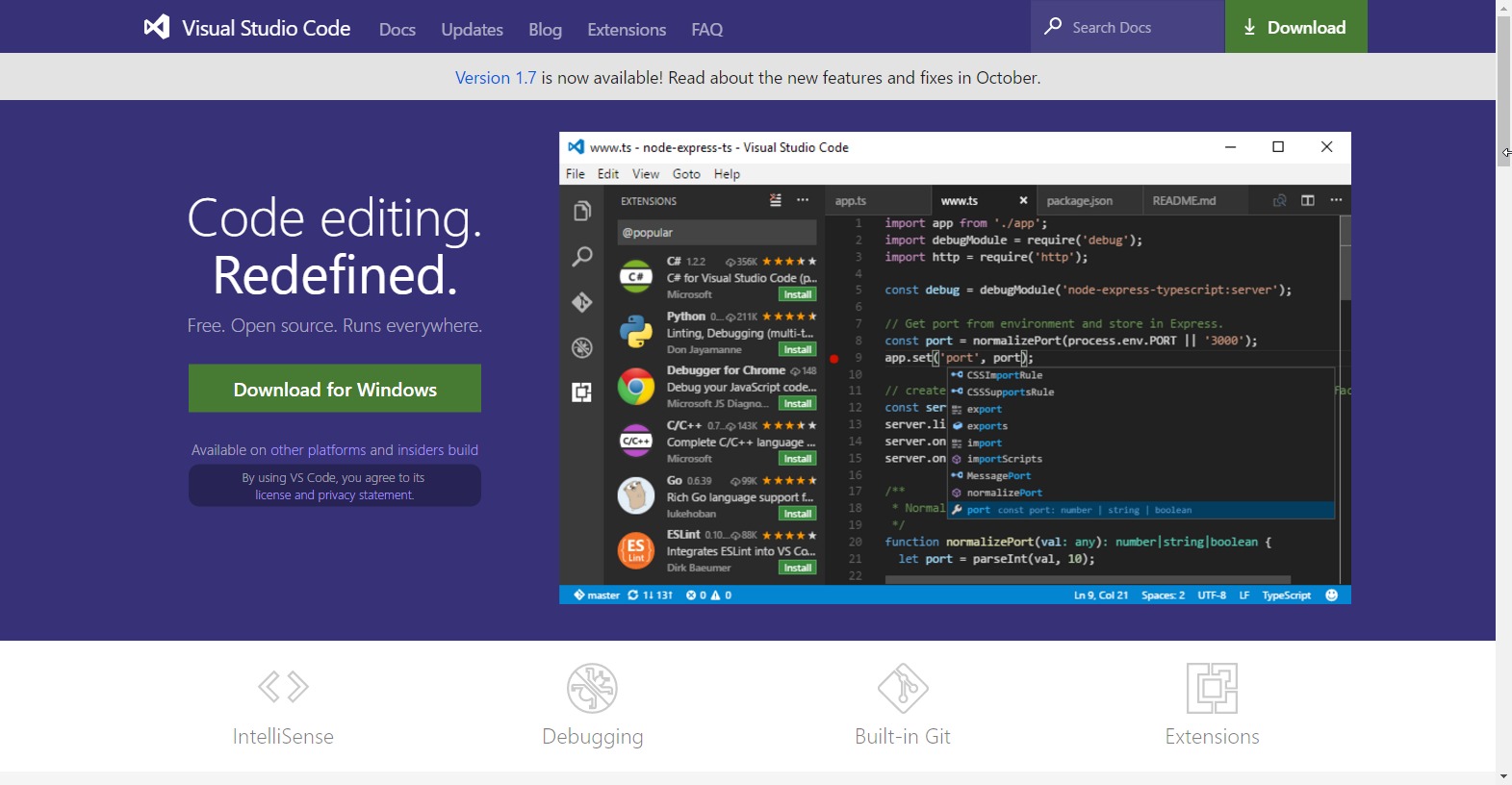Open the Updates navigation item
This screenshot has width=1512, height=785.
click(x=472, y=30)
